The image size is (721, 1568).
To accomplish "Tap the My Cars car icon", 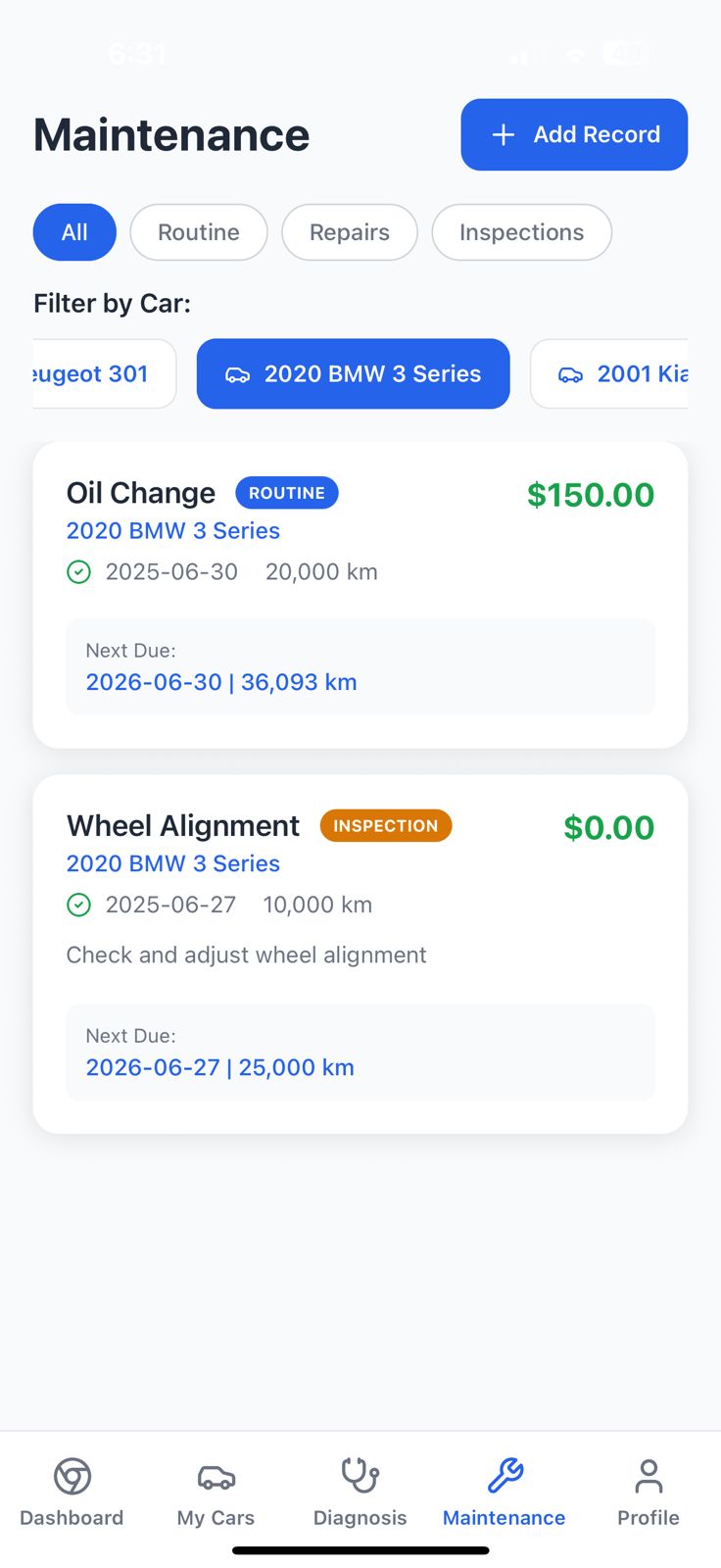I will (216, 1477).
